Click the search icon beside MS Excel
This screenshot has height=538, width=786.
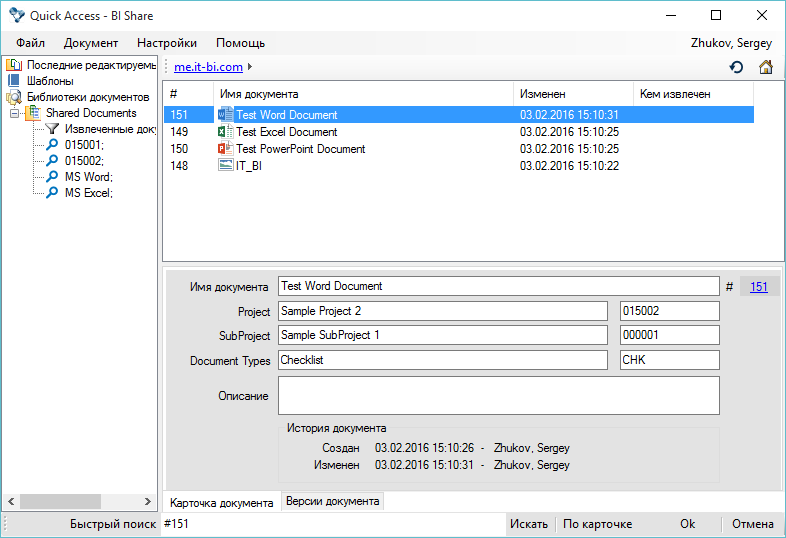pos(52,193)
